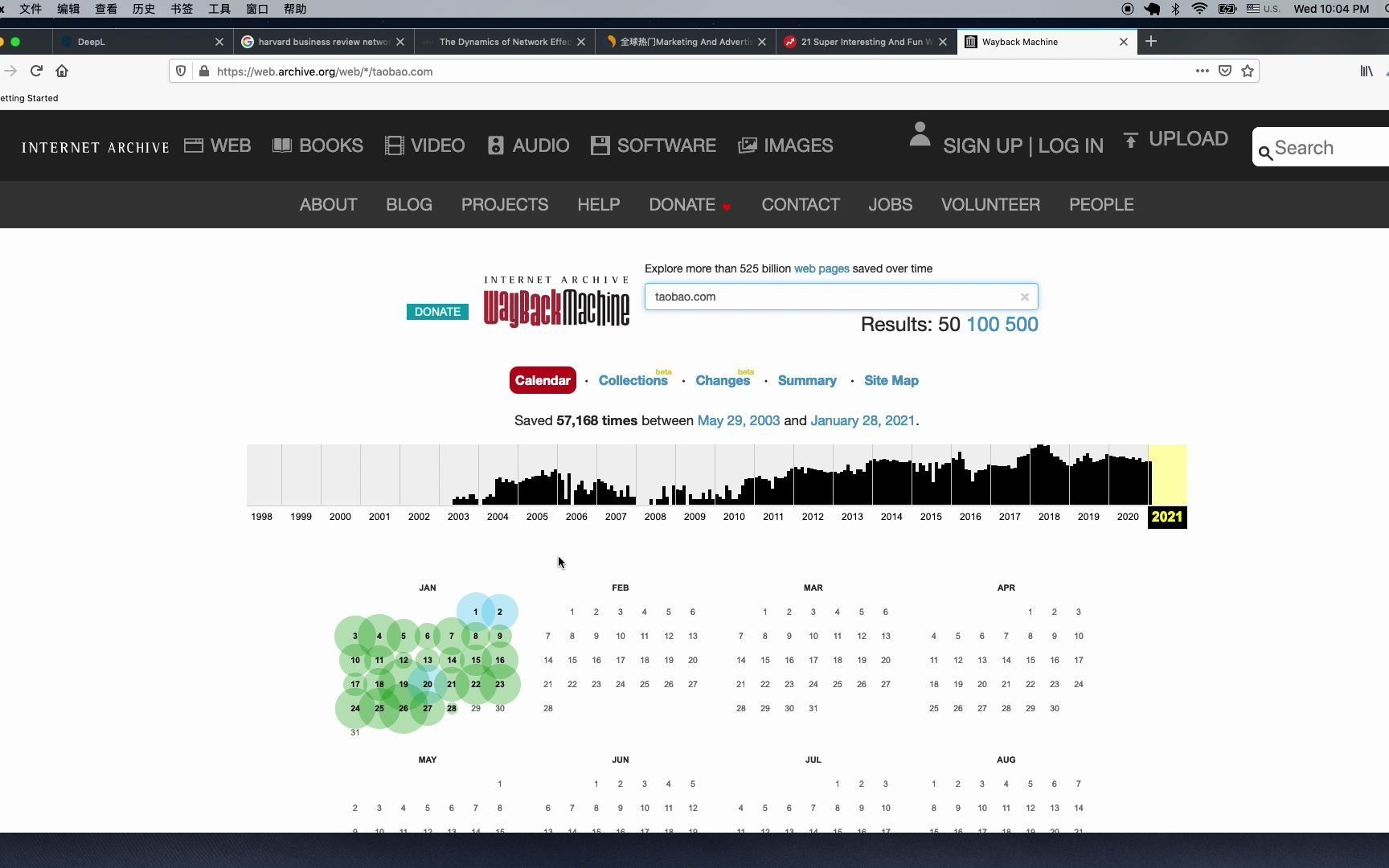Close the DeepL tab
The width and height of the screenshot is (1389, 868).
pos(219,42)
